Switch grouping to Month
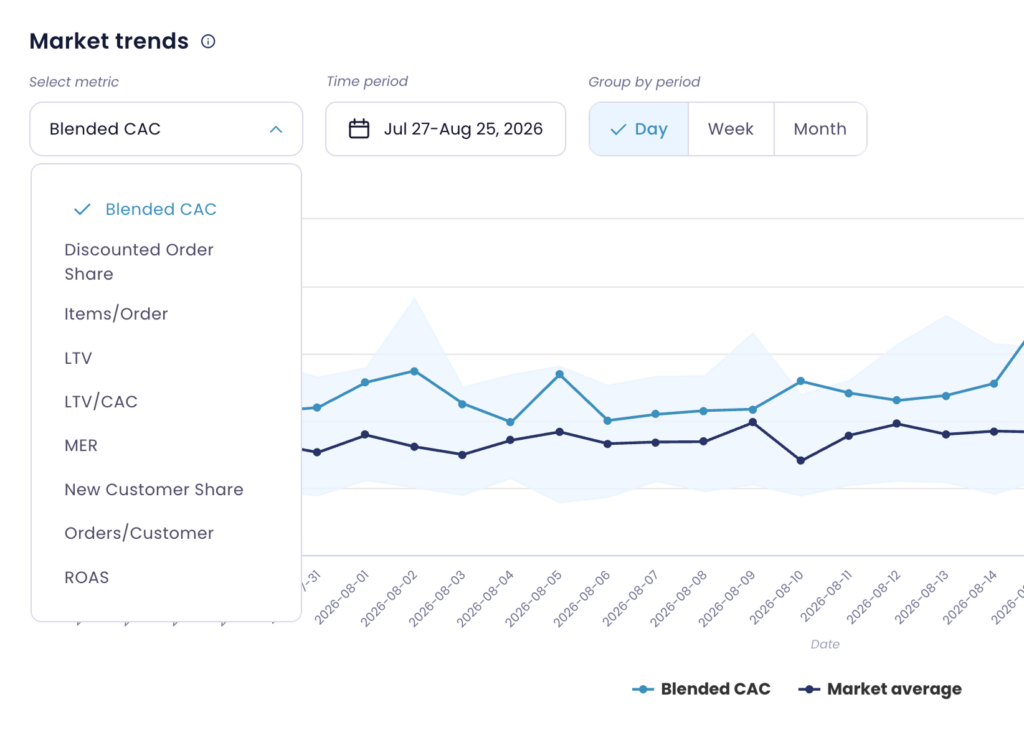Image resolution: width=1024 pixels, height=745 pixels. 820,129
